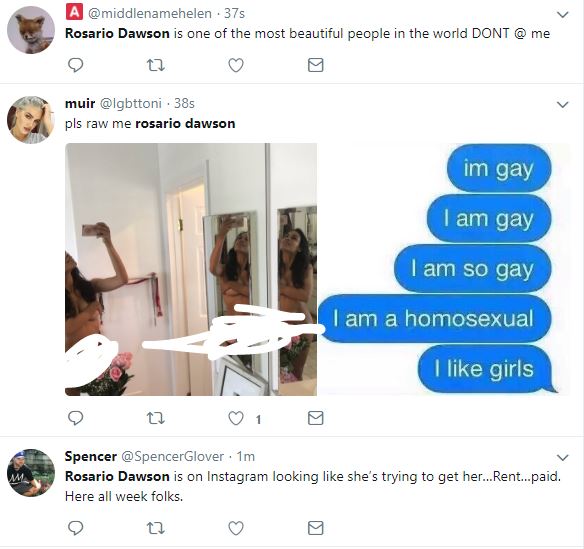The width and height of the screenshot is (584, 549).
Task: View the mirror selfie image in muir's tweet
Action: 191,269
